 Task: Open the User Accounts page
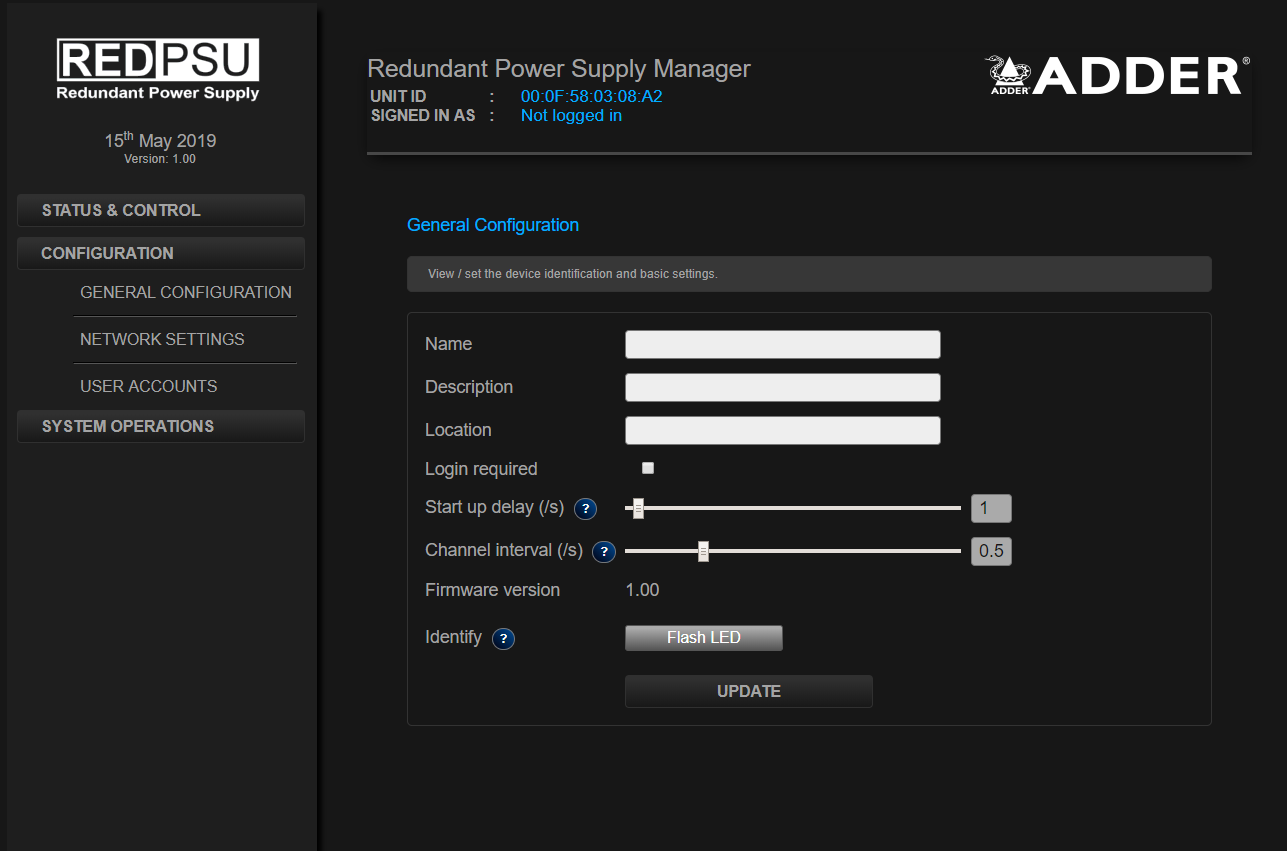pos(149,386)
